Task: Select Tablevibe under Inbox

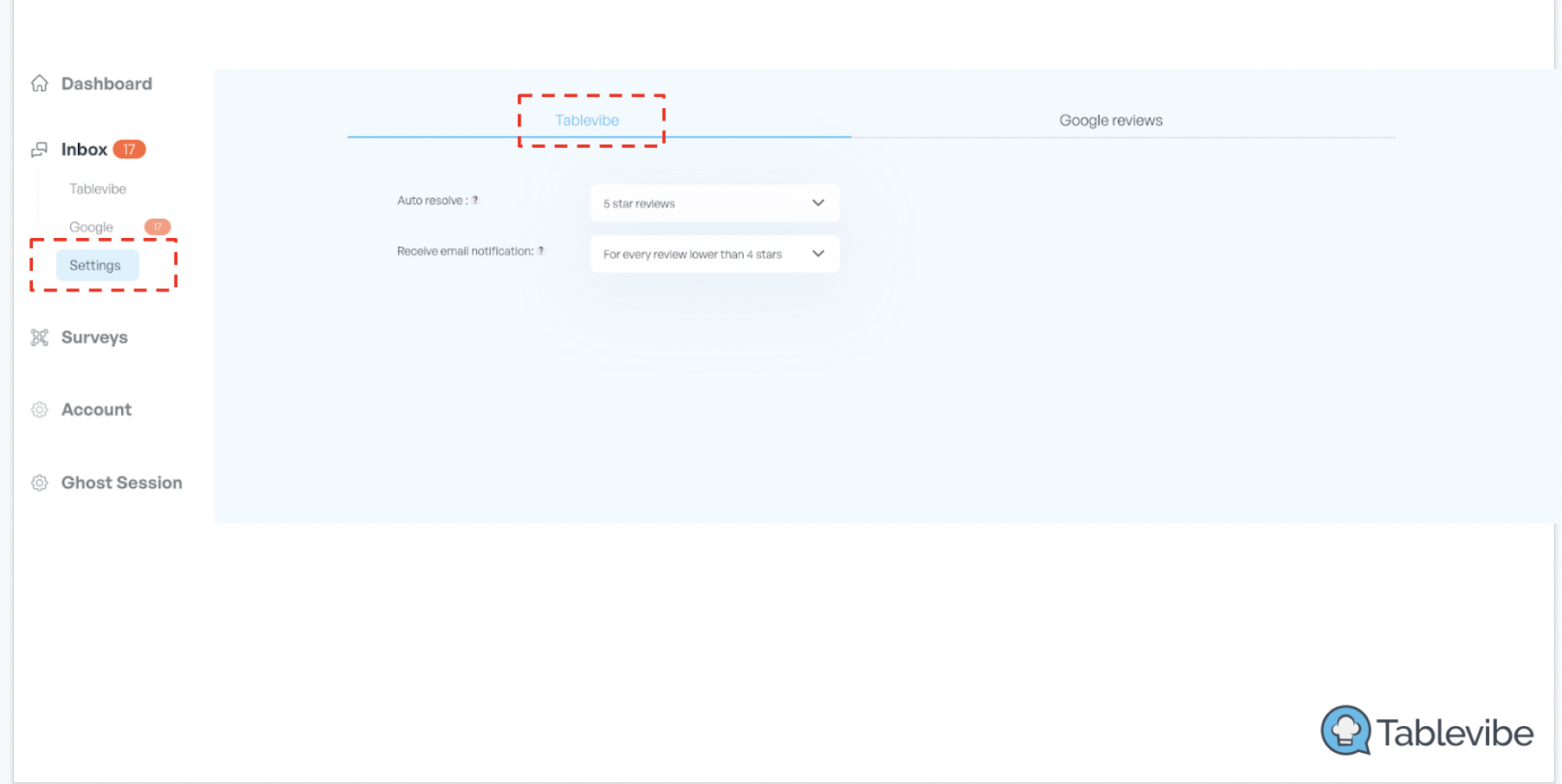Action: [98, 189]
